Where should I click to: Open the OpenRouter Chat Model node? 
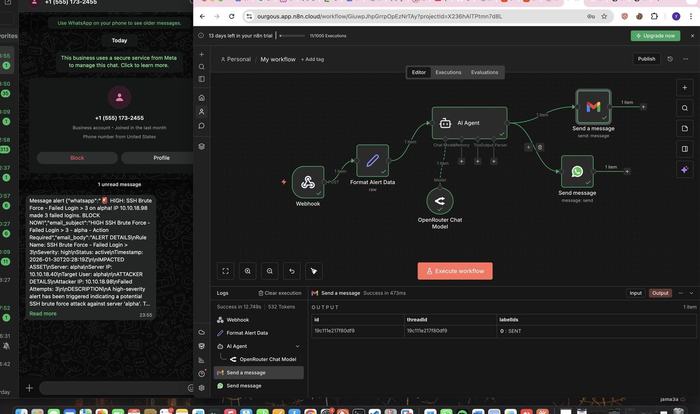pos(440,201)
